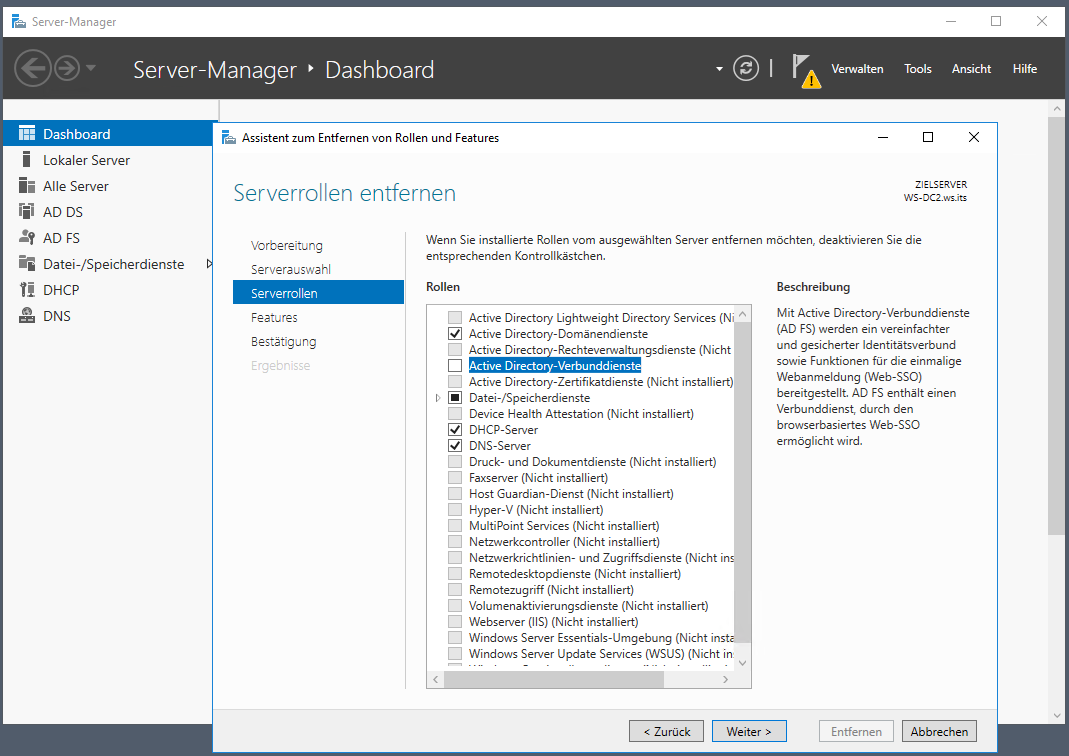Open dropdown arrow left of refresh icon
Screen dimensions: 1069x756
point(719,69)
